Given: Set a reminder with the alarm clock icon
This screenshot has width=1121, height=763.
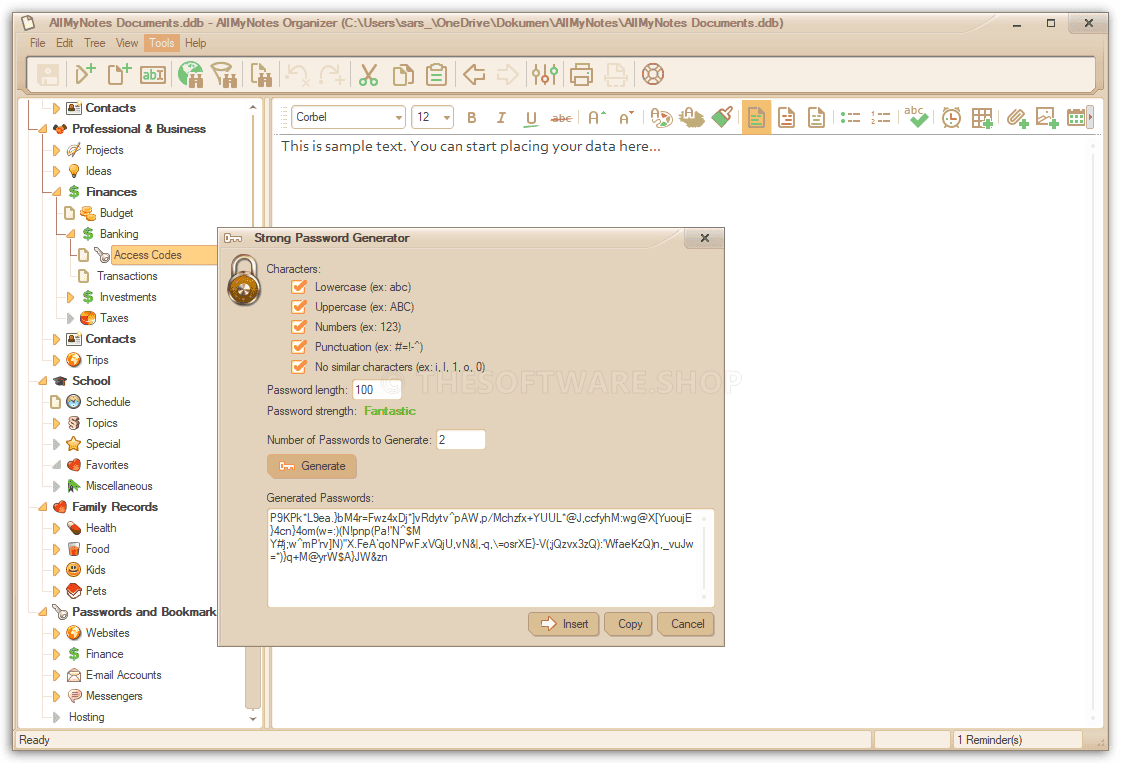Looking at the screenshot, I should (x=952, y=117).
